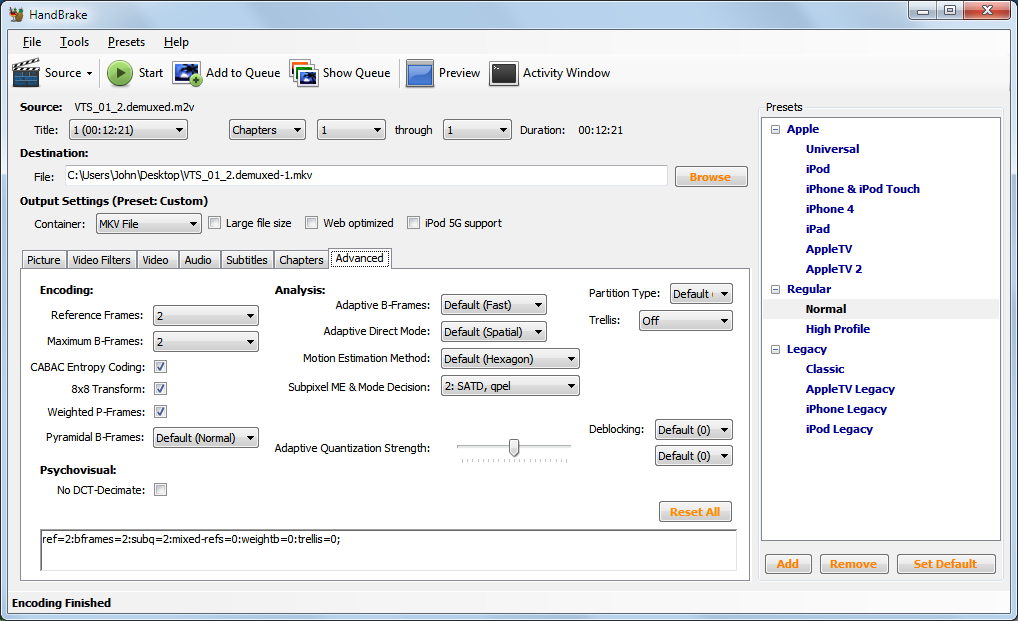Open the Tools menu
Screen dimensions: 1018x621
(75, 42)
